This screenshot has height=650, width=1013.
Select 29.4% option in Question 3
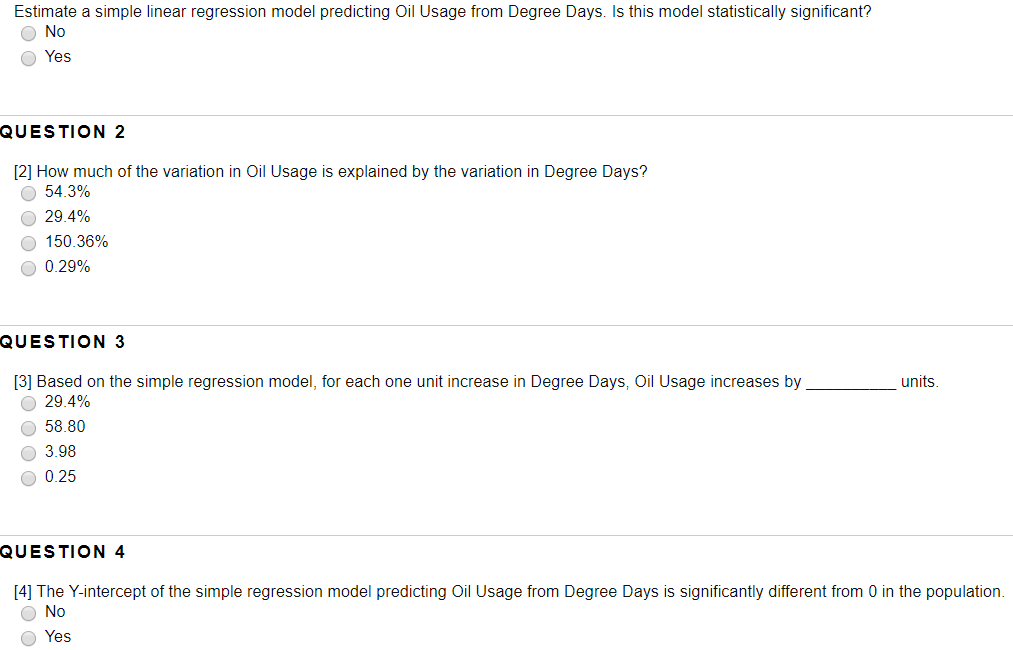28,403
